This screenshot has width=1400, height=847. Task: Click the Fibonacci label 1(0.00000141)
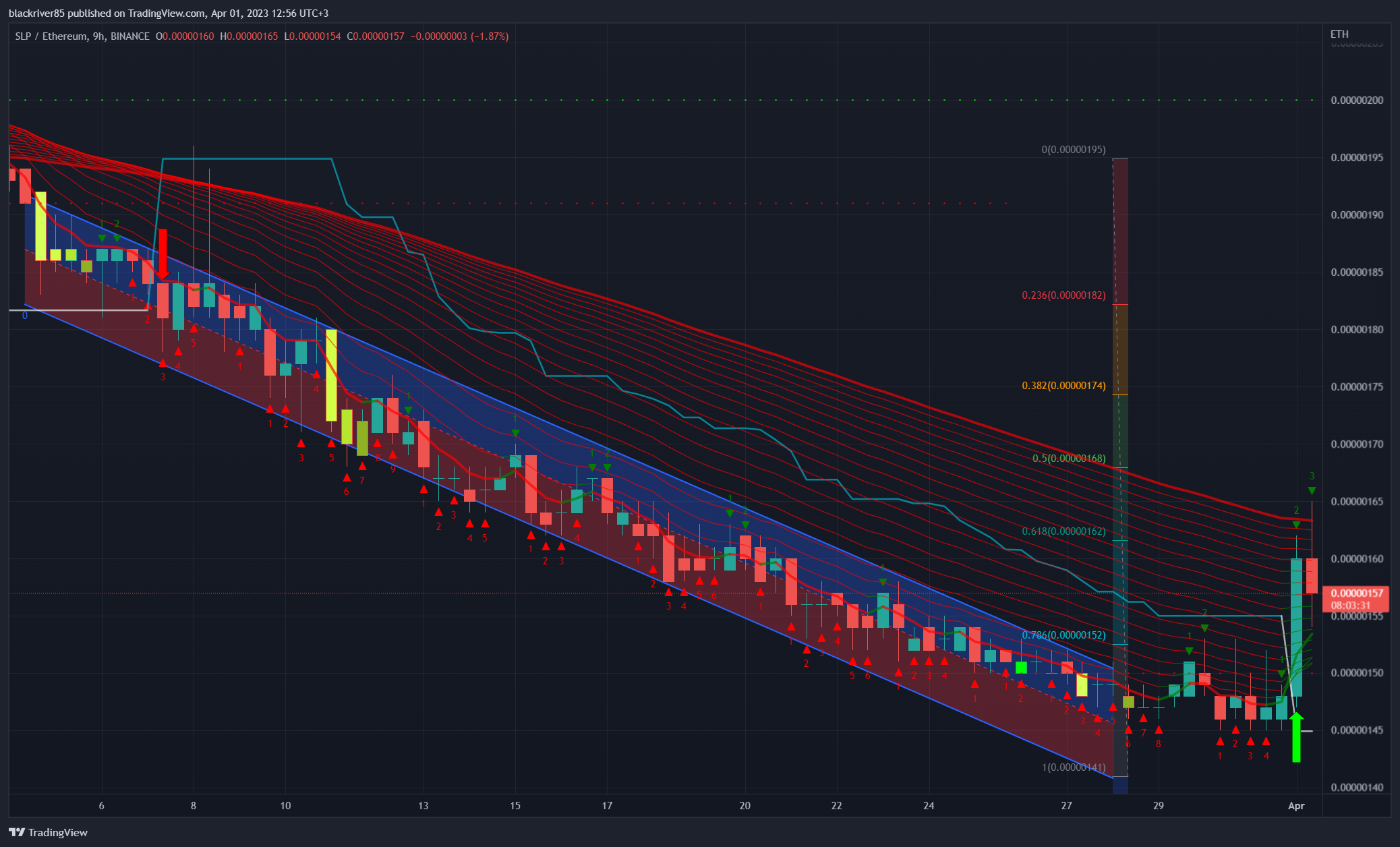coord(1074,767)
